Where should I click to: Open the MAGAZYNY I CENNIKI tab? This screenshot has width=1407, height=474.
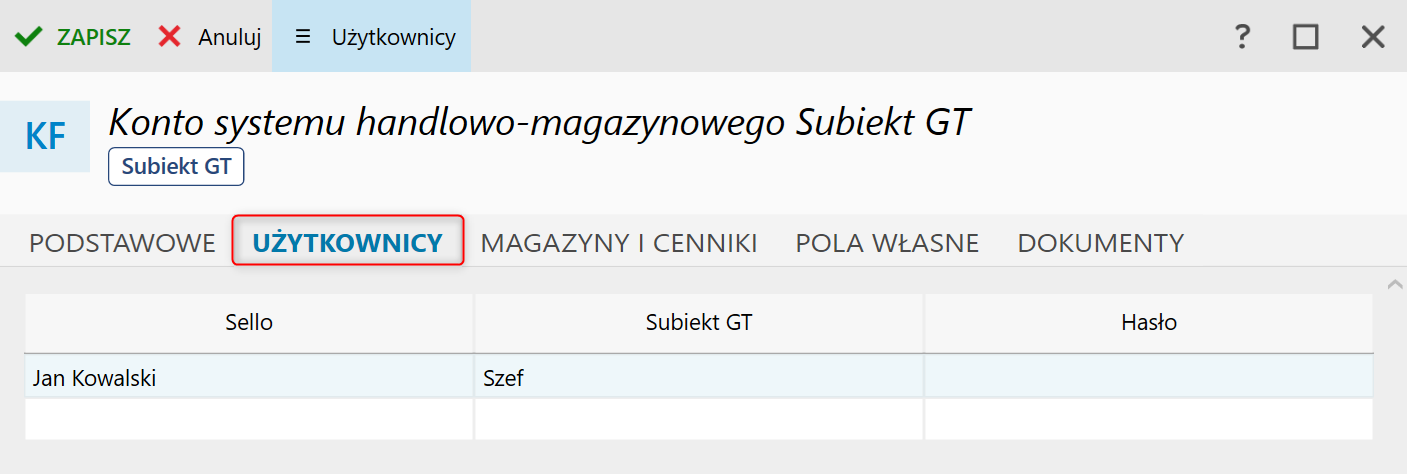point(618,242)
